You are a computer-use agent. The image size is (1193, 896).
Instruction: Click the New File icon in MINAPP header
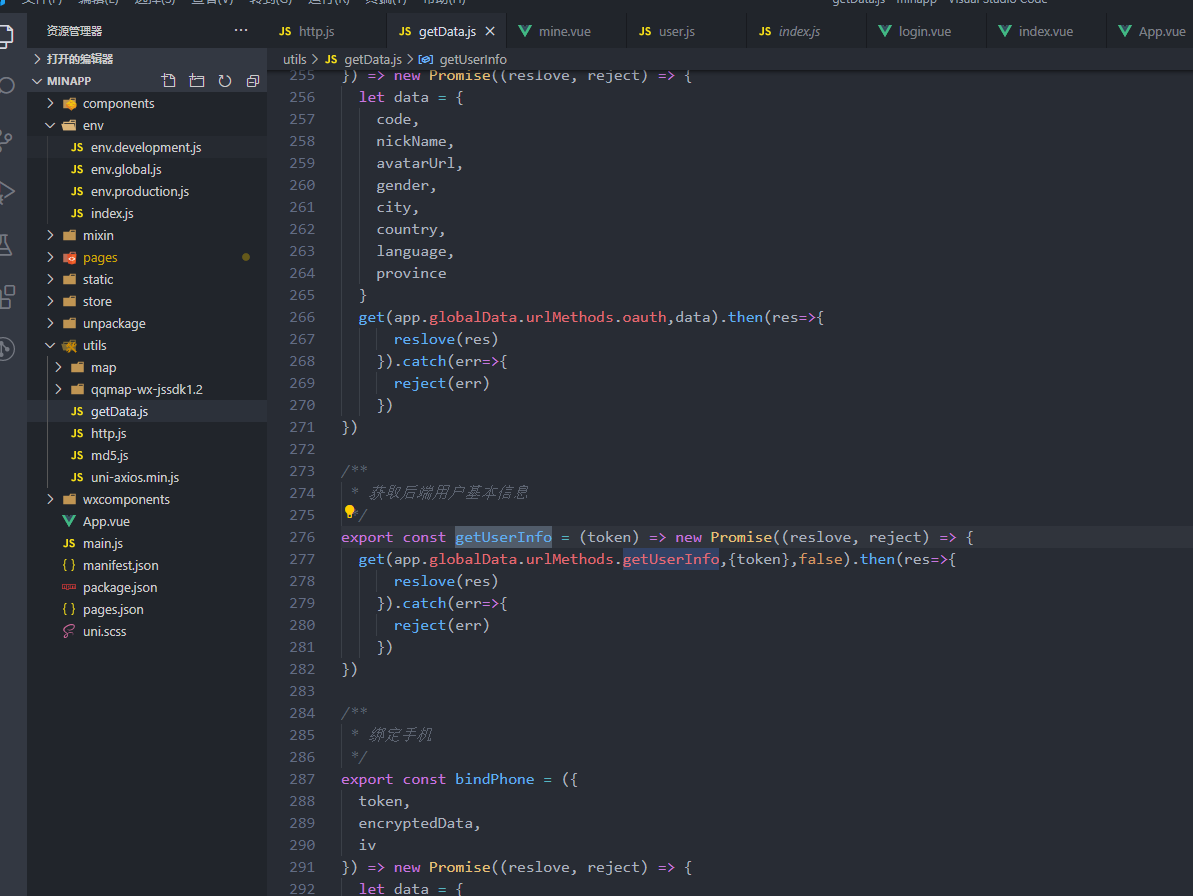point(169,81)
